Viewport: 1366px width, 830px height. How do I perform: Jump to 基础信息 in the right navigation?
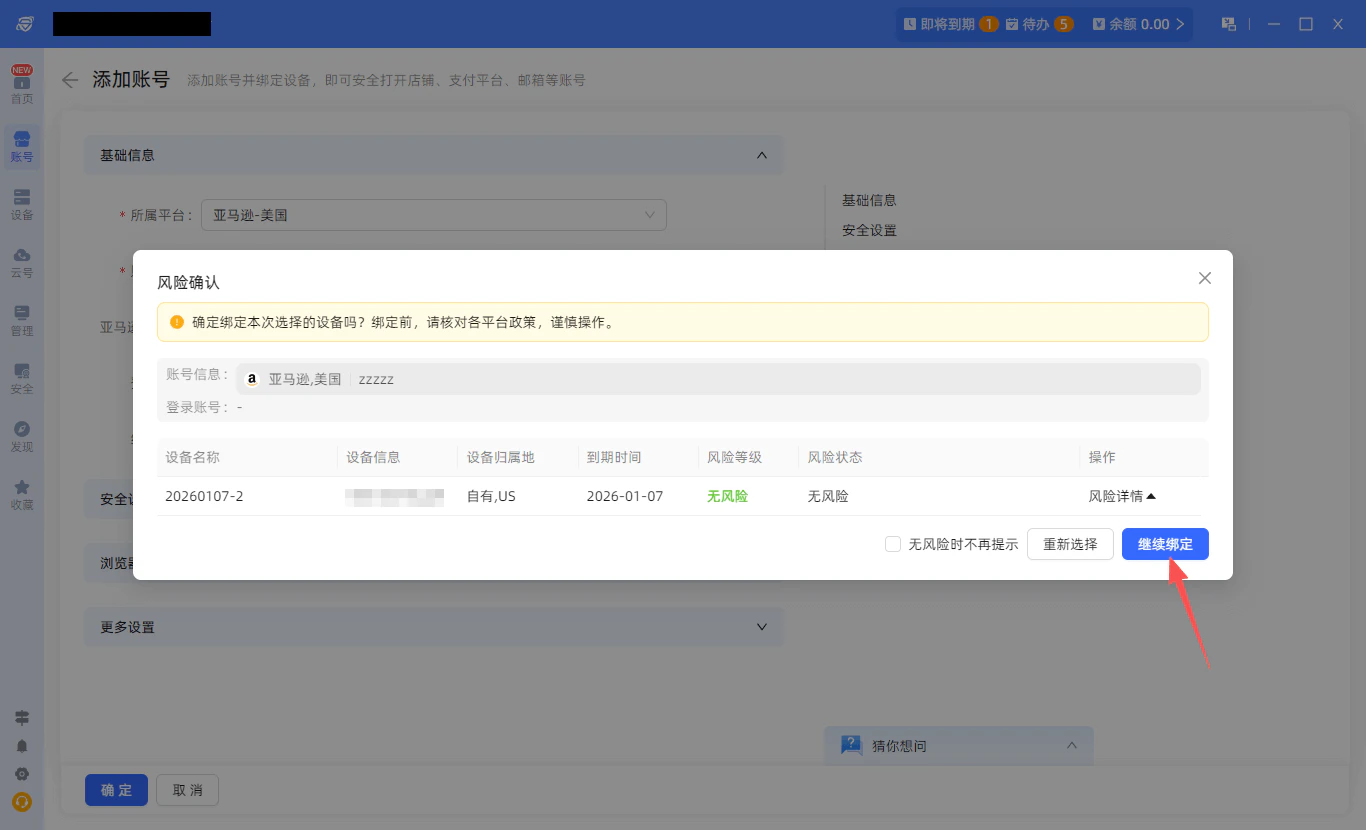click(869, 200)
